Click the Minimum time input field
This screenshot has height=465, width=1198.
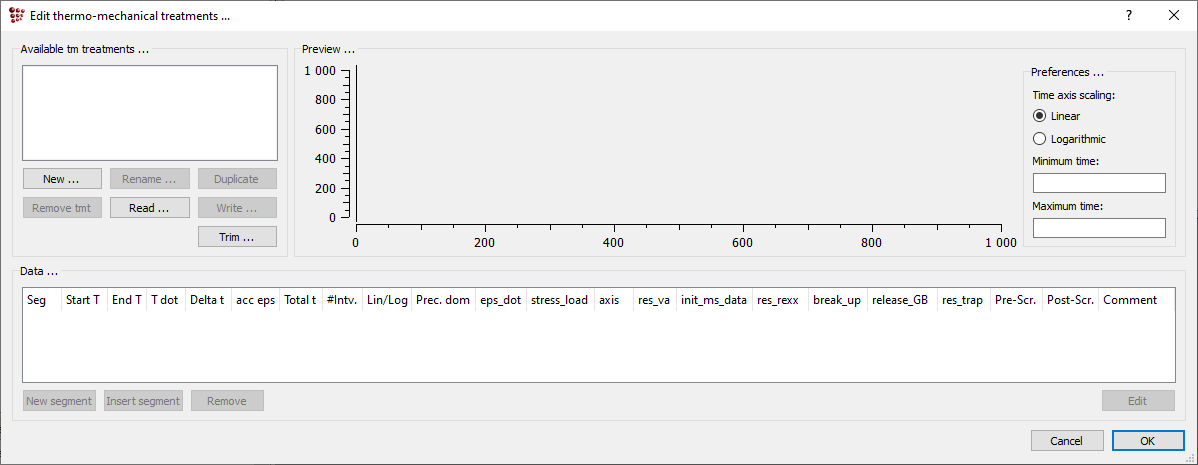pos(1099,183)
